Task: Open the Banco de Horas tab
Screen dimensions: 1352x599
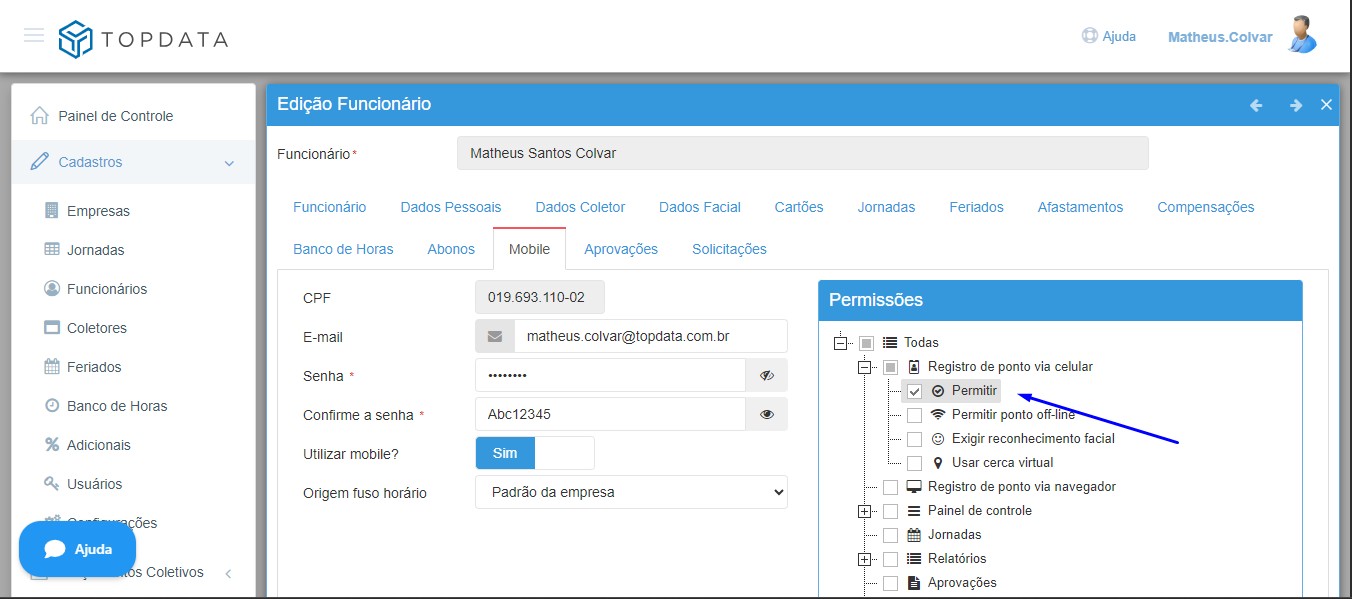Action: 343,249
